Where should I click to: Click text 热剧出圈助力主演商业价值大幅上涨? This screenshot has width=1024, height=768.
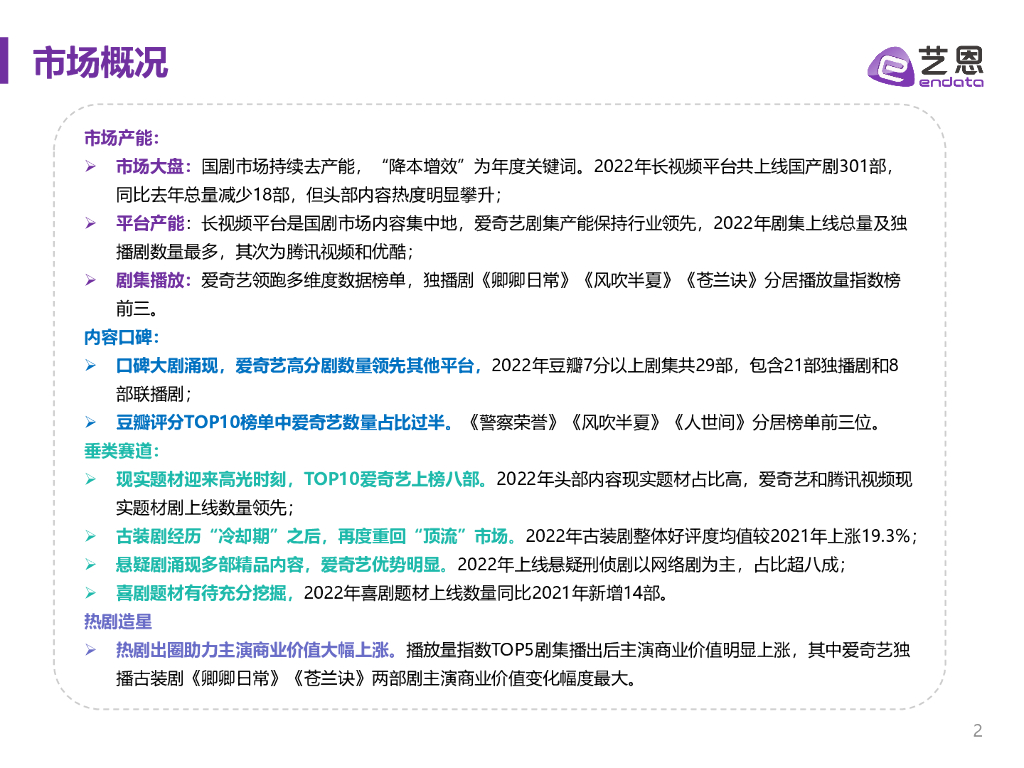coord(251,650)
